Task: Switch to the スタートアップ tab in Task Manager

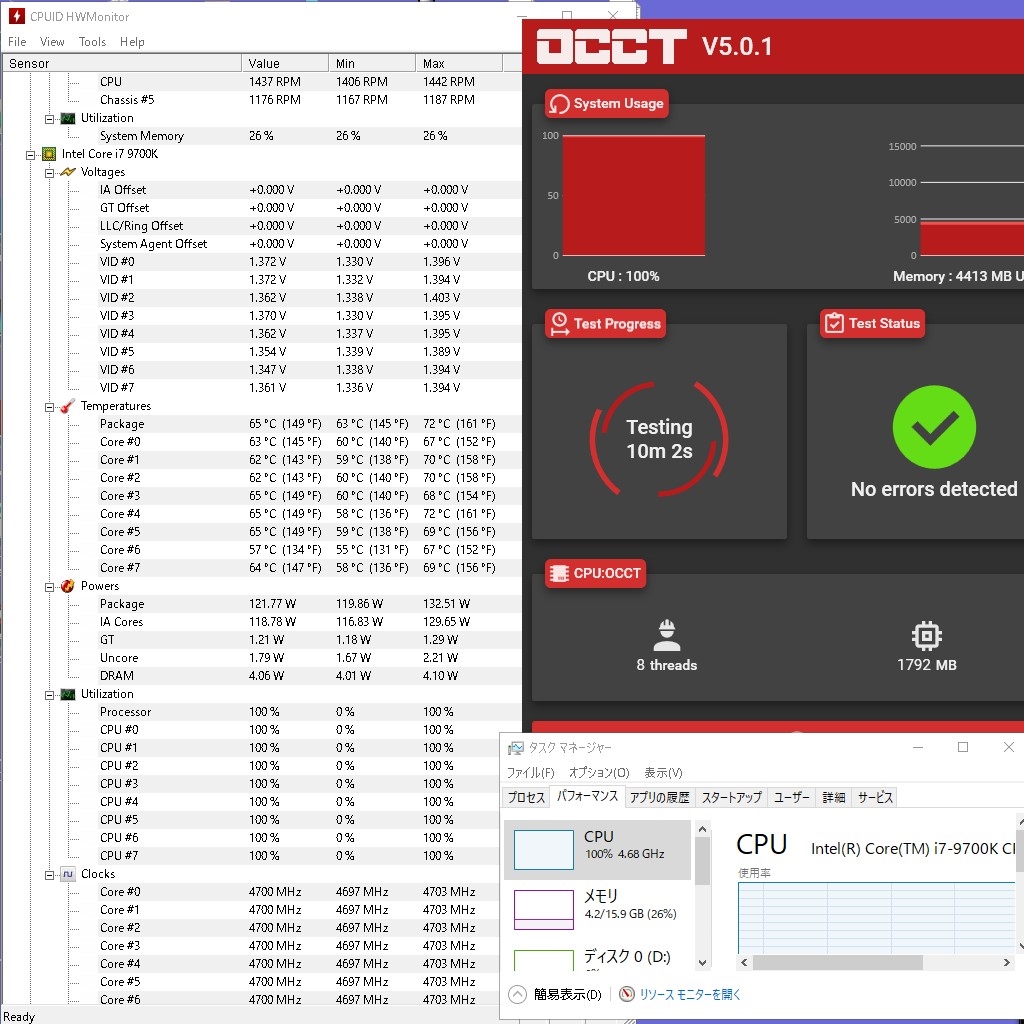Action: [731, 797]
